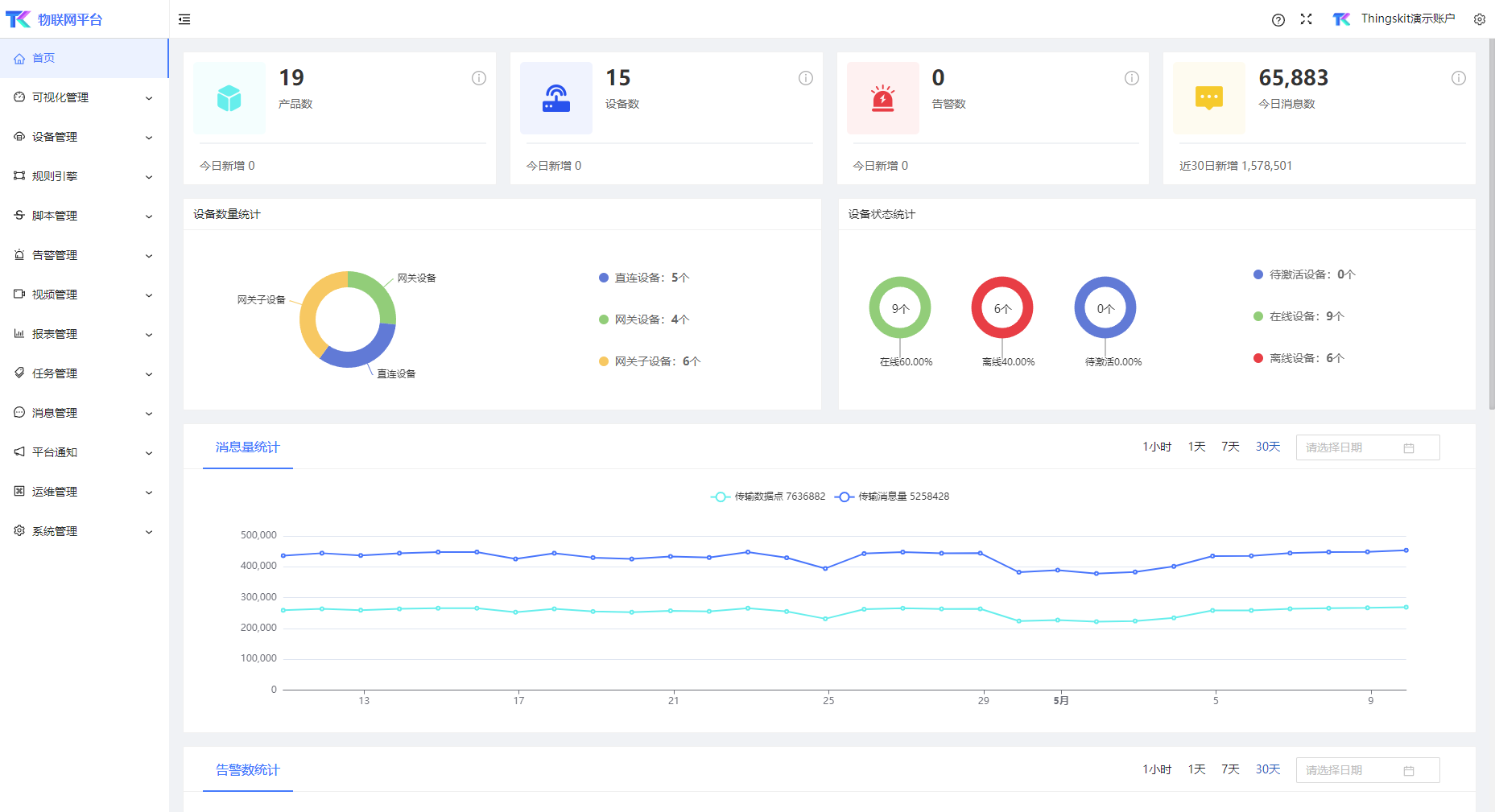Click the 设备管理 sidebar icon
The image size is (1495, 812).
click(x=19, y=137)
